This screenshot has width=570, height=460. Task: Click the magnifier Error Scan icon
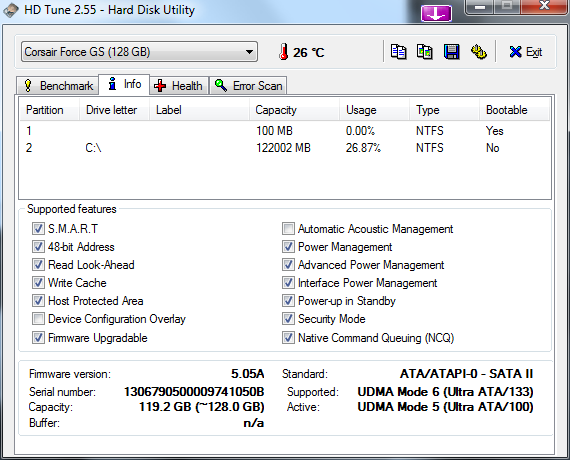click(221, 85)
